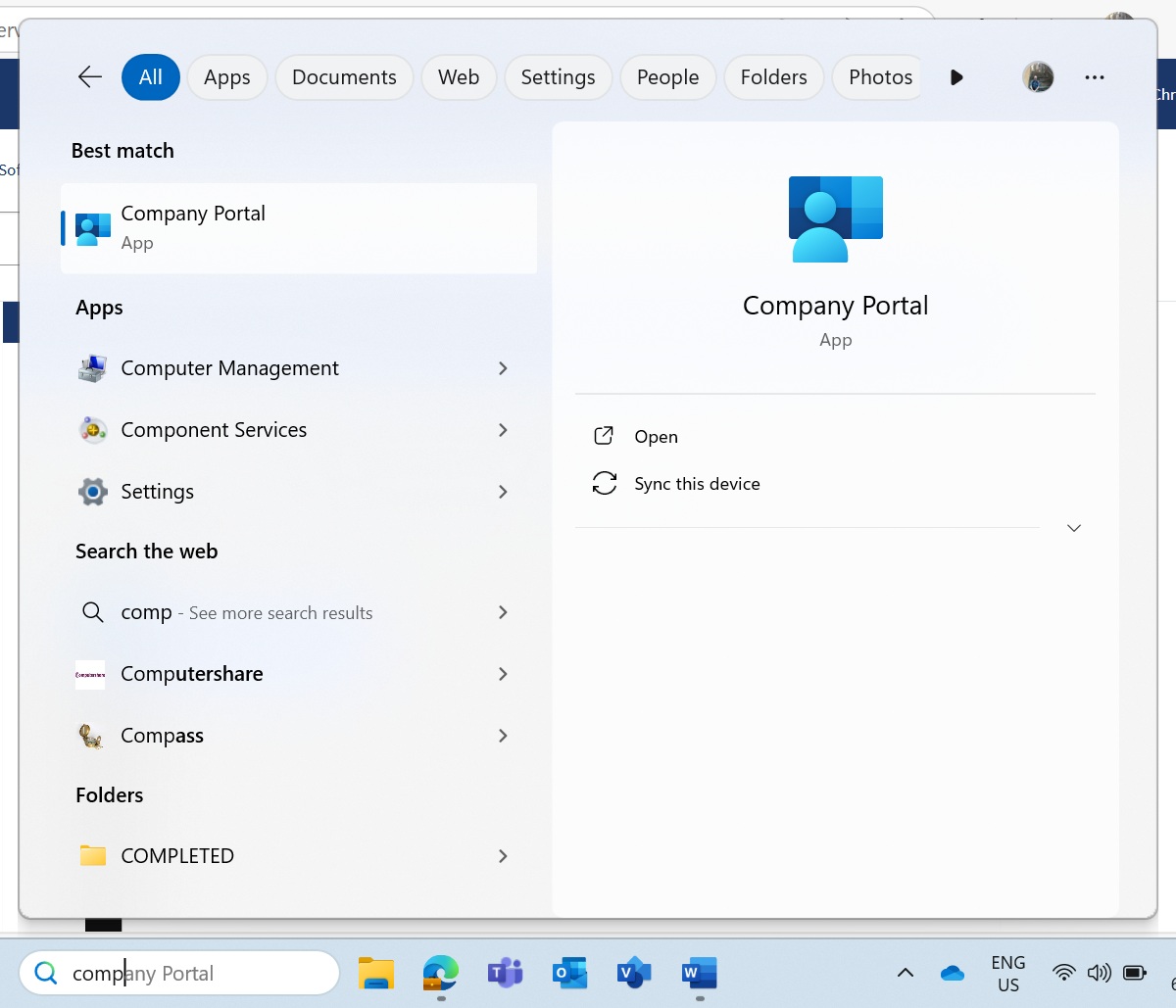Viewport: 1176px width, 1008px height.
Task: Switch to the Documents filter tab
Action: coord(344,77)
